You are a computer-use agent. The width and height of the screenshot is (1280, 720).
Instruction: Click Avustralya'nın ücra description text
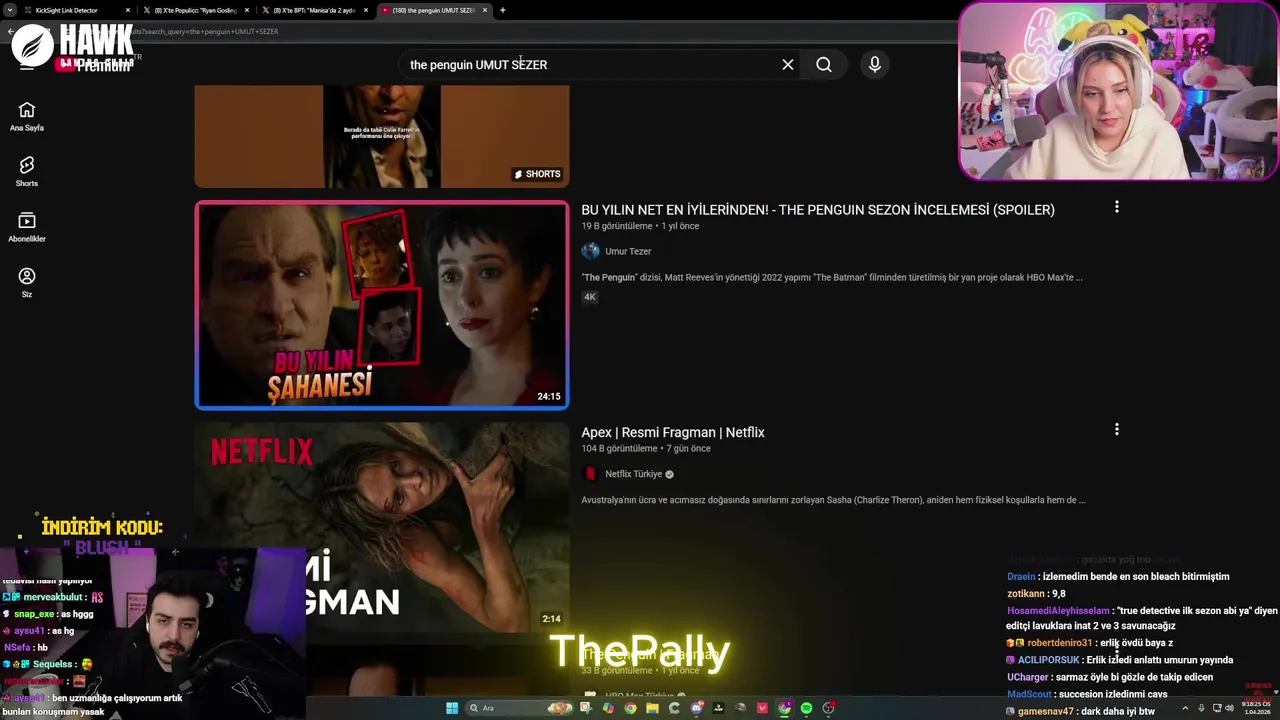coord(833,500)
